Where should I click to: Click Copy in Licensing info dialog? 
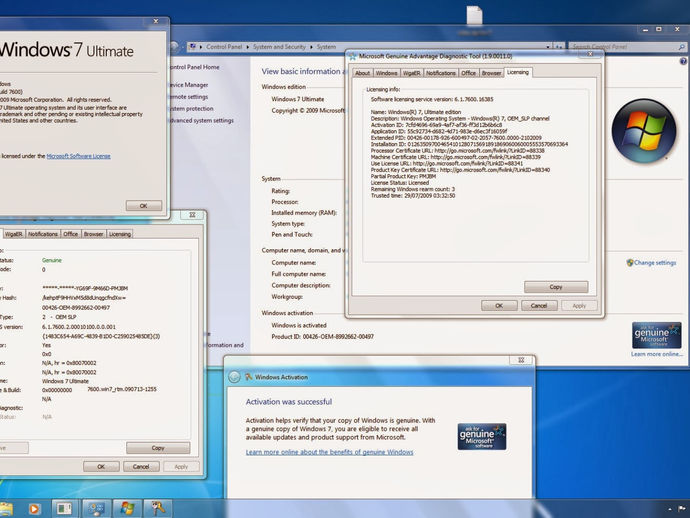coord(556,287)
